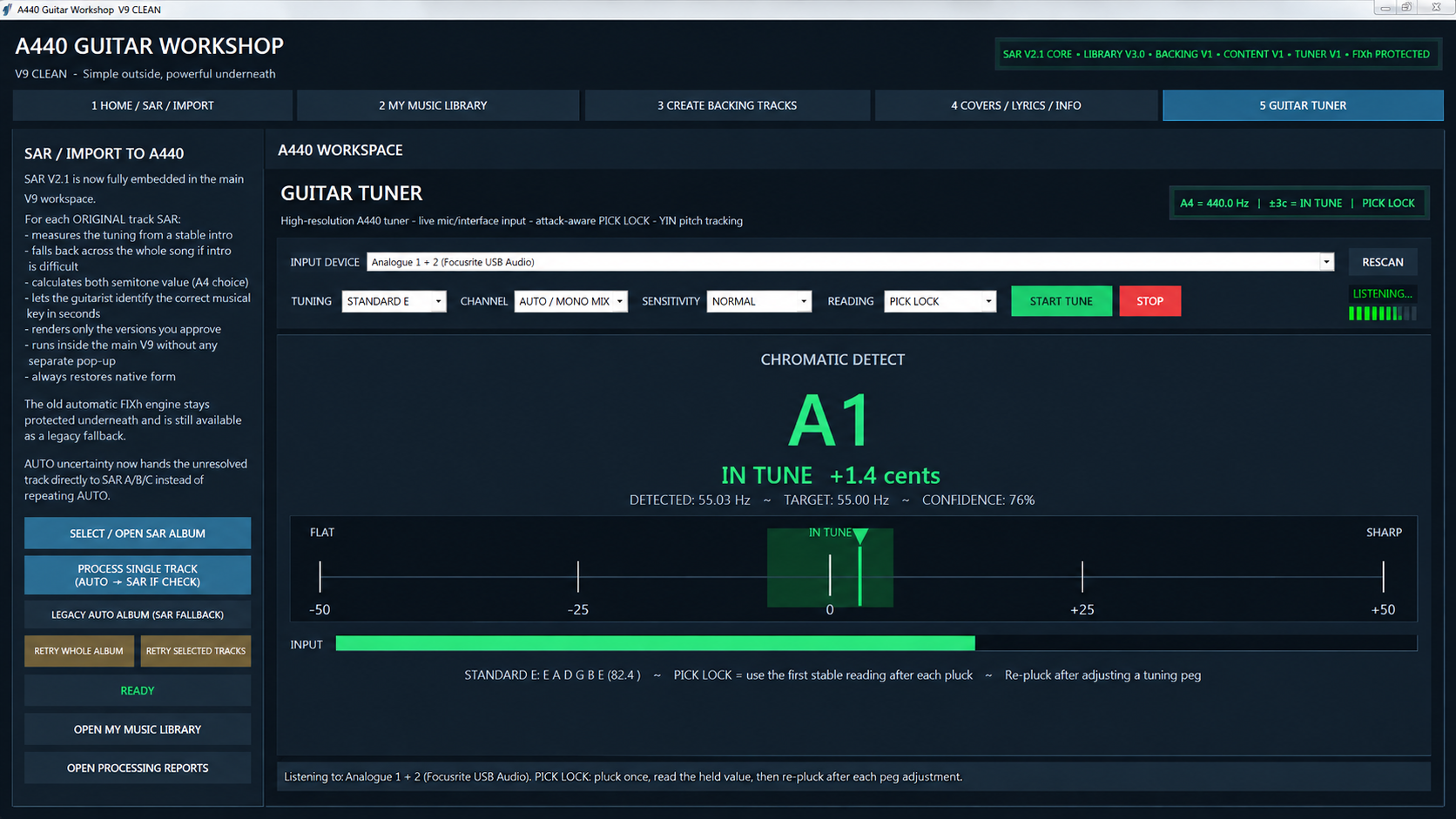Open the TUNING dropdown set to STANDARD E

[394, 301]
